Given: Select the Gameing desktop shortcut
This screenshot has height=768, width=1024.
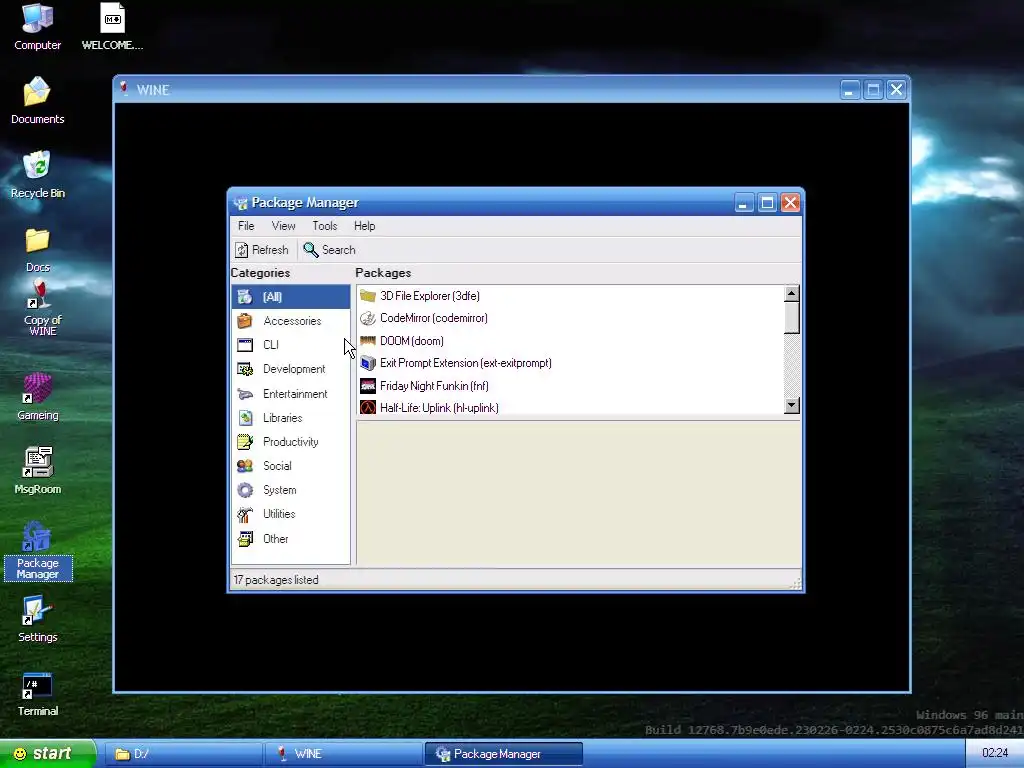Looking at the screenshot, I should (37, 396).
